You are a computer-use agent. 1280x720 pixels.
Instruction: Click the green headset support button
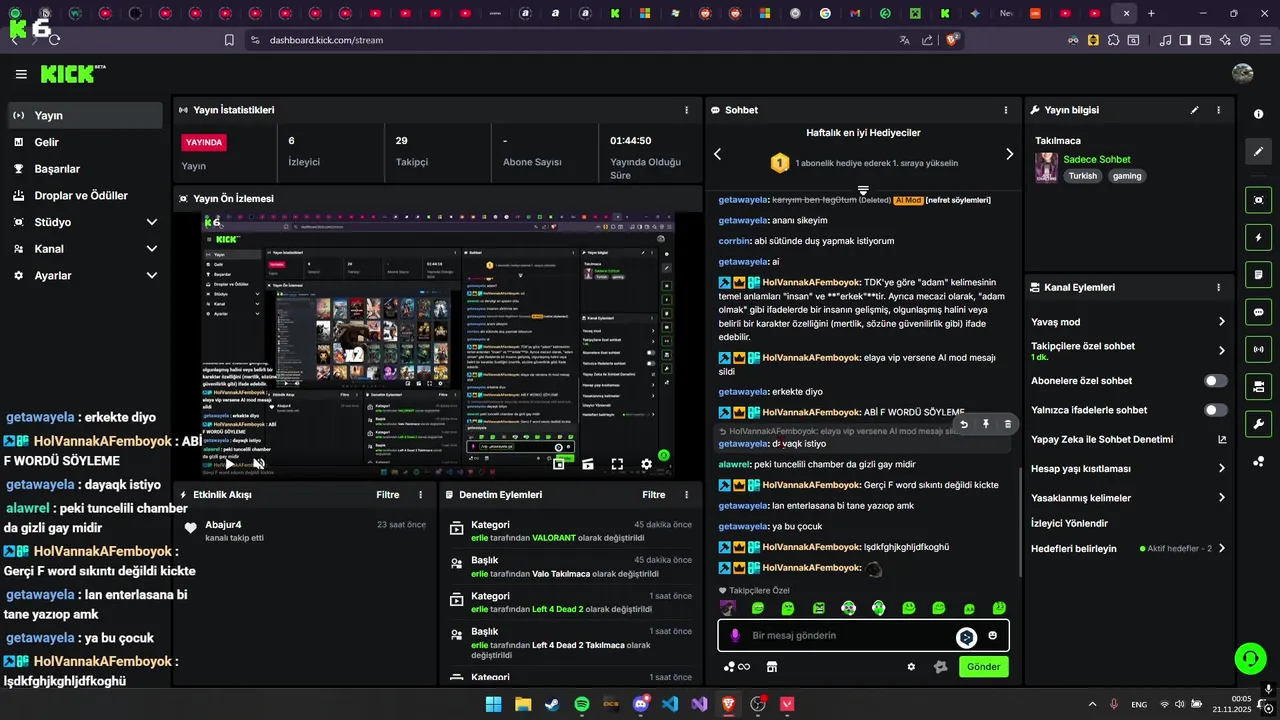(x=1250, y=658)
